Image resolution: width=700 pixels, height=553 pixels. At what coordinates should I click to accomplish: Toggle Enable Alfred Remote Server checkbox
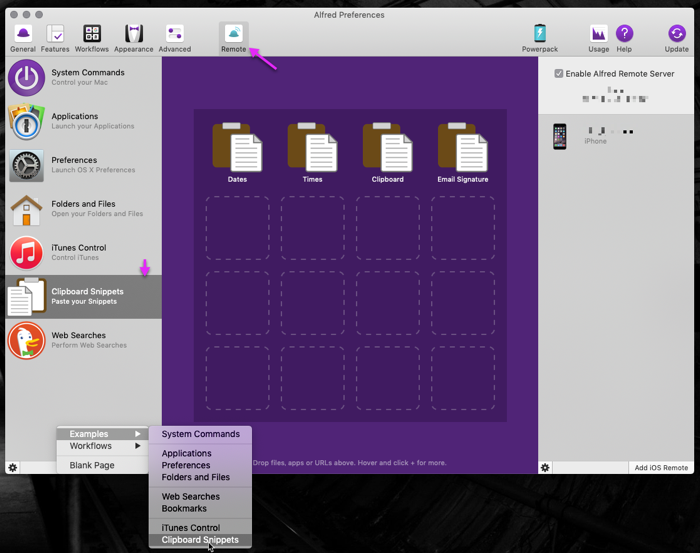pyautogui.click(x=558, y=74)
